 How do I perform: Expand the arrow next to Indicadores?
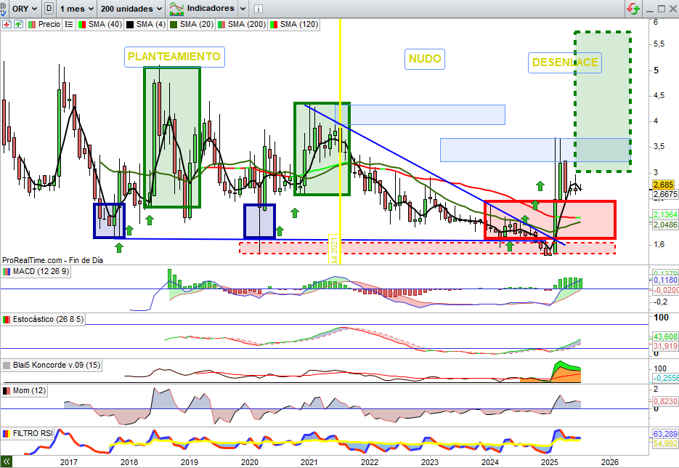click(x=243, y=9)
